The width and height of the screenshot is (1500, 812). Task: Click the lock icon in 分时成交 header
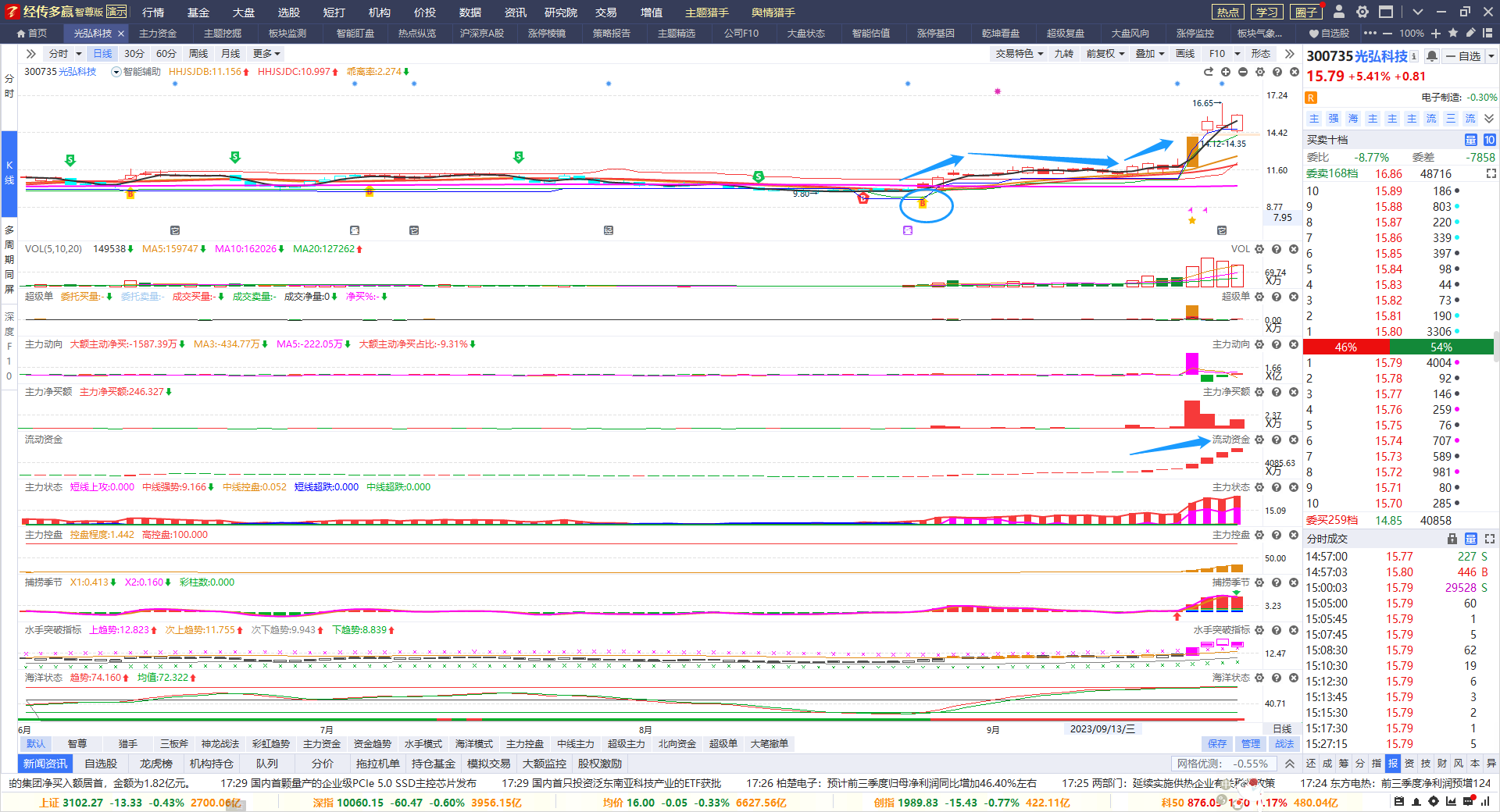click(x=1452, y=539)
